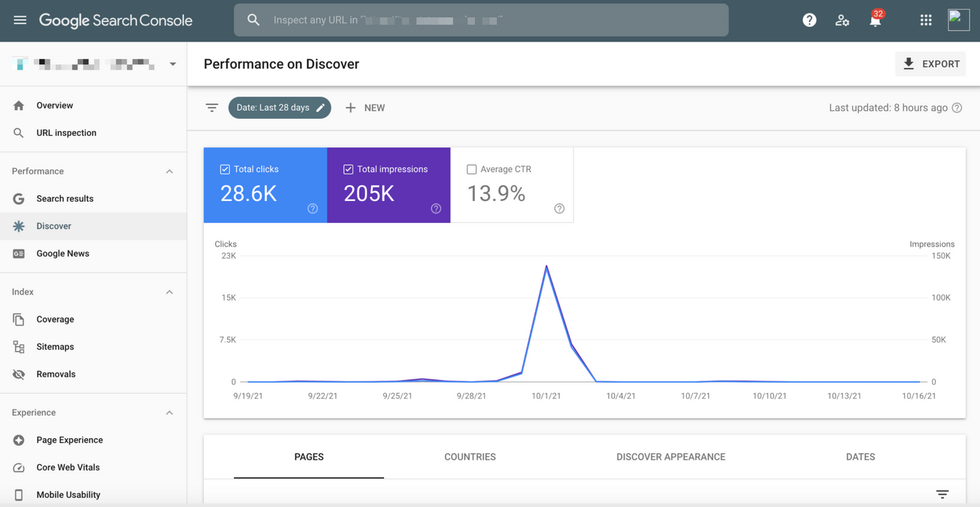Switch to the Countries tab
The image size is (980, 507).
click(x=470, y=457)
